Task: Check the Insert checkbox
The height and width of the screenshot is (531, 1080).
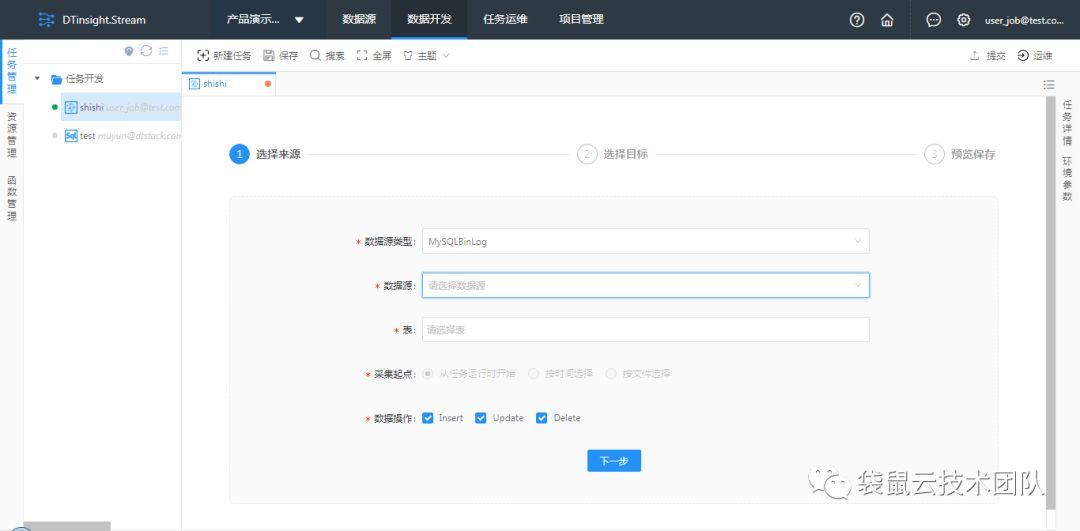Action: 428,418
